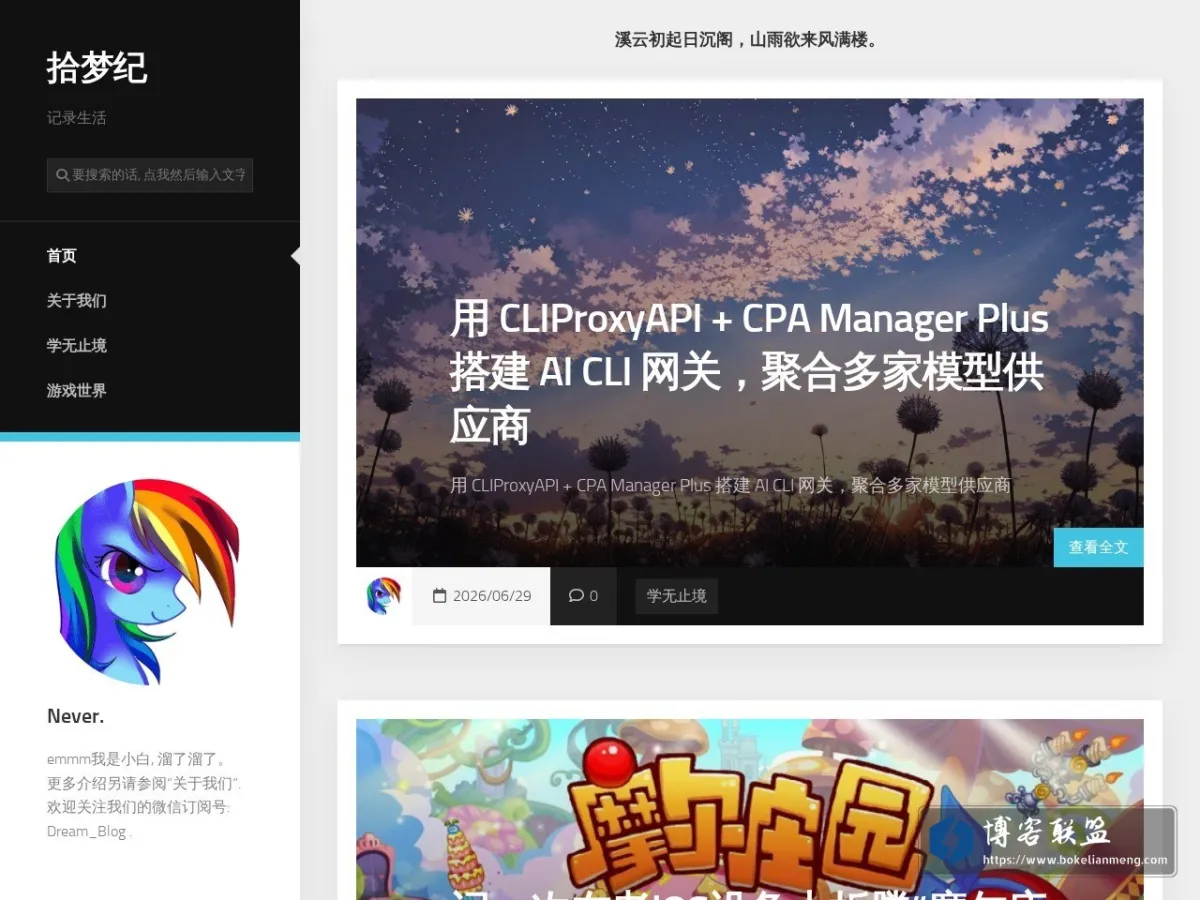Click the rainbow pony profile avatar
Viewport: 1200px width, 900px height.
(148, 582)
